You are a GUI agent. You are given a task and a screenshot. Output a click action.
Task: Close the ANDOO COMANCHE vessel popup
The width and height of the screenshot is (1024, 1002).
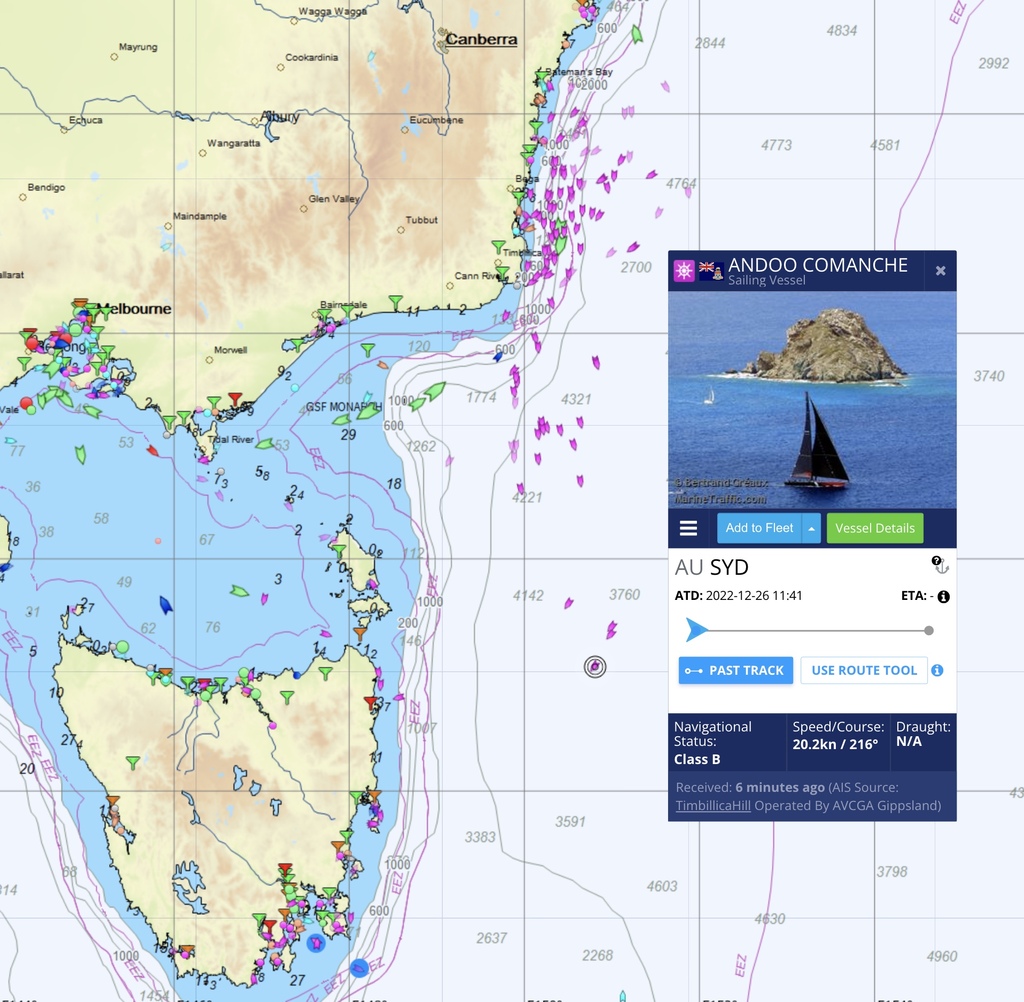940,270
